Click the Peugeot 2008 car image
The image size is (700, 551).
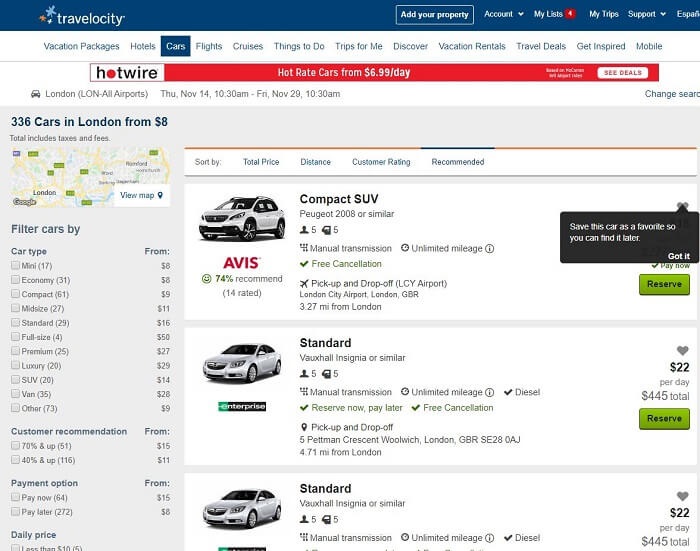242,219
